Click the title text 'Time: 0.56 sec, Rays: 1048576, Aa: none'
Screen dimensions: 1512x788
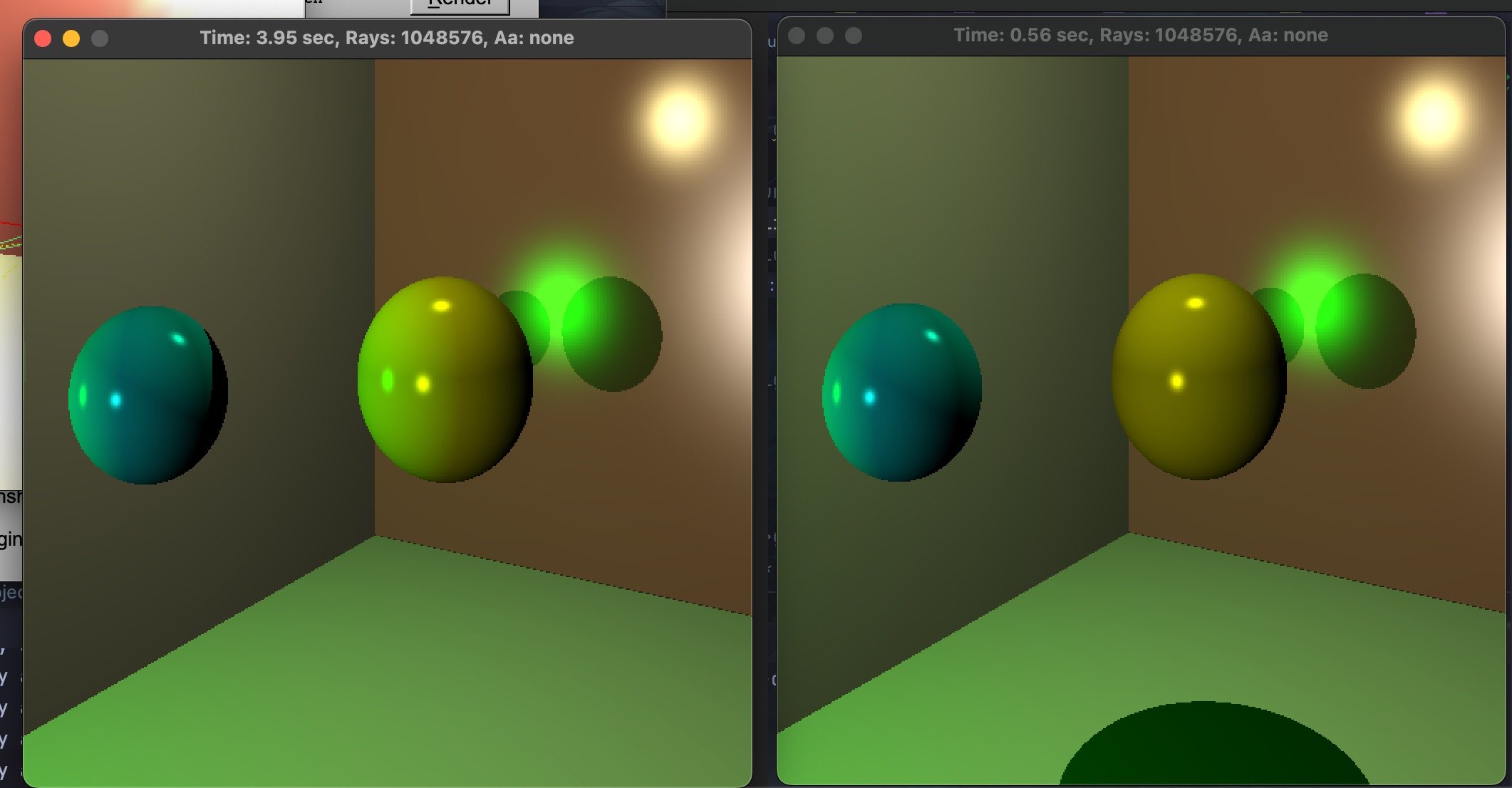pyautogui.click(x=1141, y=35)
